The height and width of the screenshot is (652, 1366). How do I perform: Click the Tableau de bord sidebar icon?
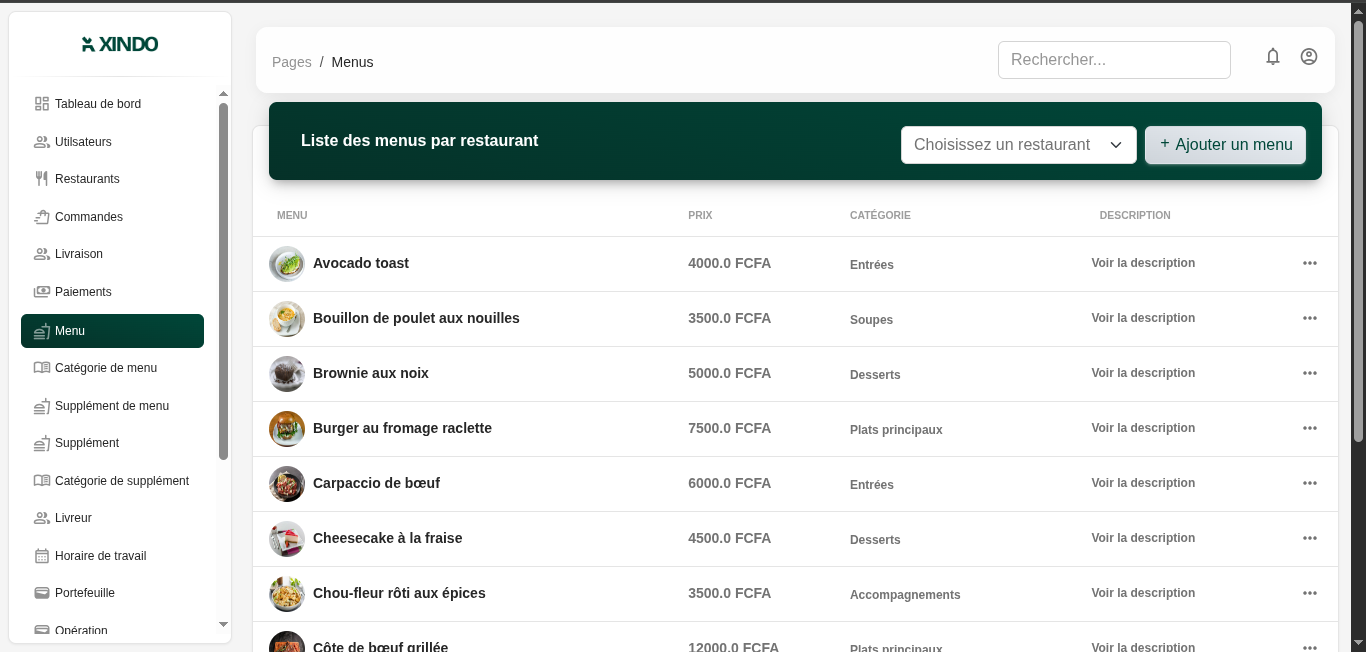pyautogui.click(x=42, y=104)
